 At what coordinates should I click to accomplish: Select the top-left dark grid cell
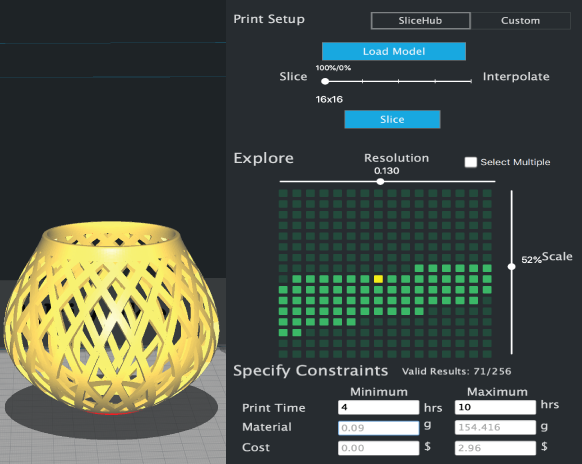pyautogui.click(x=283, y=193)
